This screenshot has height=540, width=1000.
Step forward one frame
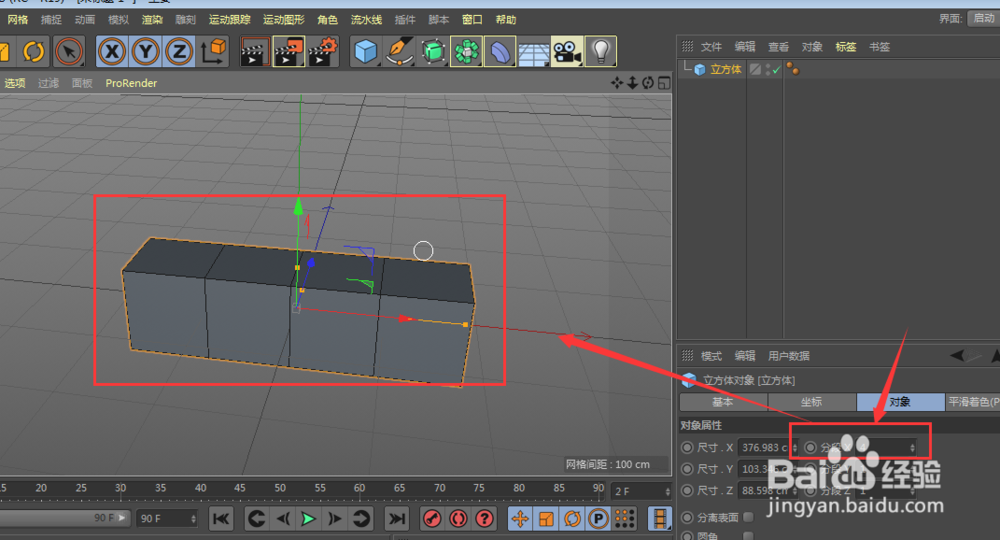click(334, 519)
